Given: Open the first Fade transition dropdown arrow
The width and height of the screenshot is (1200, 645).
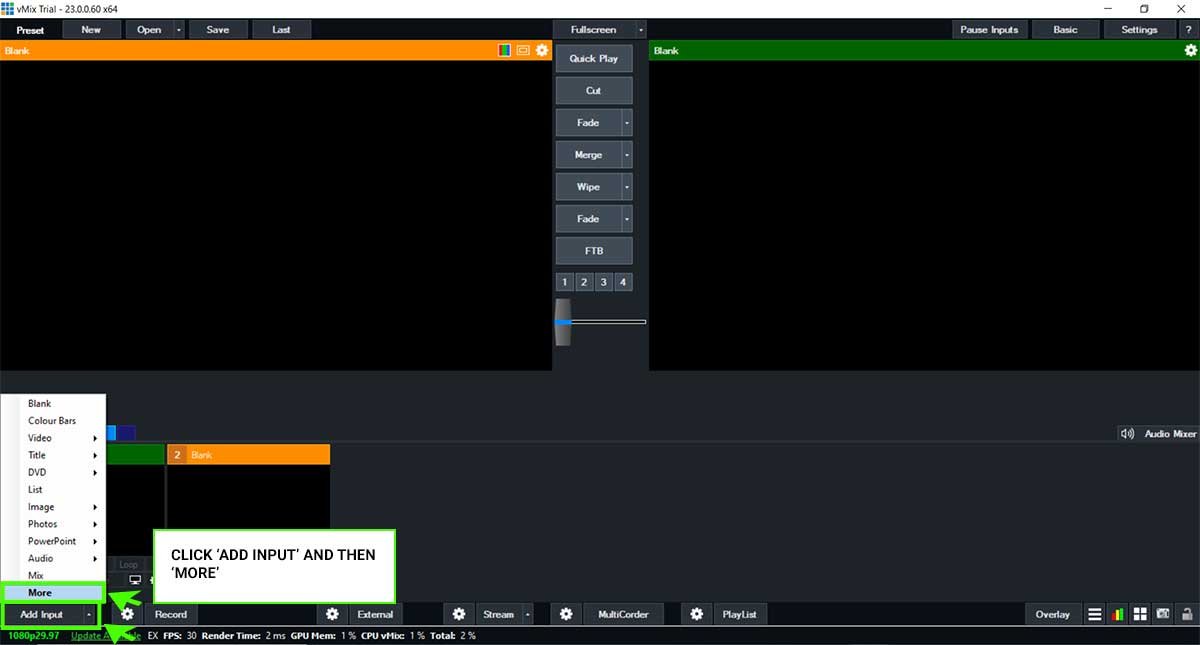Looking at the screenshot, I should [627, 123].
